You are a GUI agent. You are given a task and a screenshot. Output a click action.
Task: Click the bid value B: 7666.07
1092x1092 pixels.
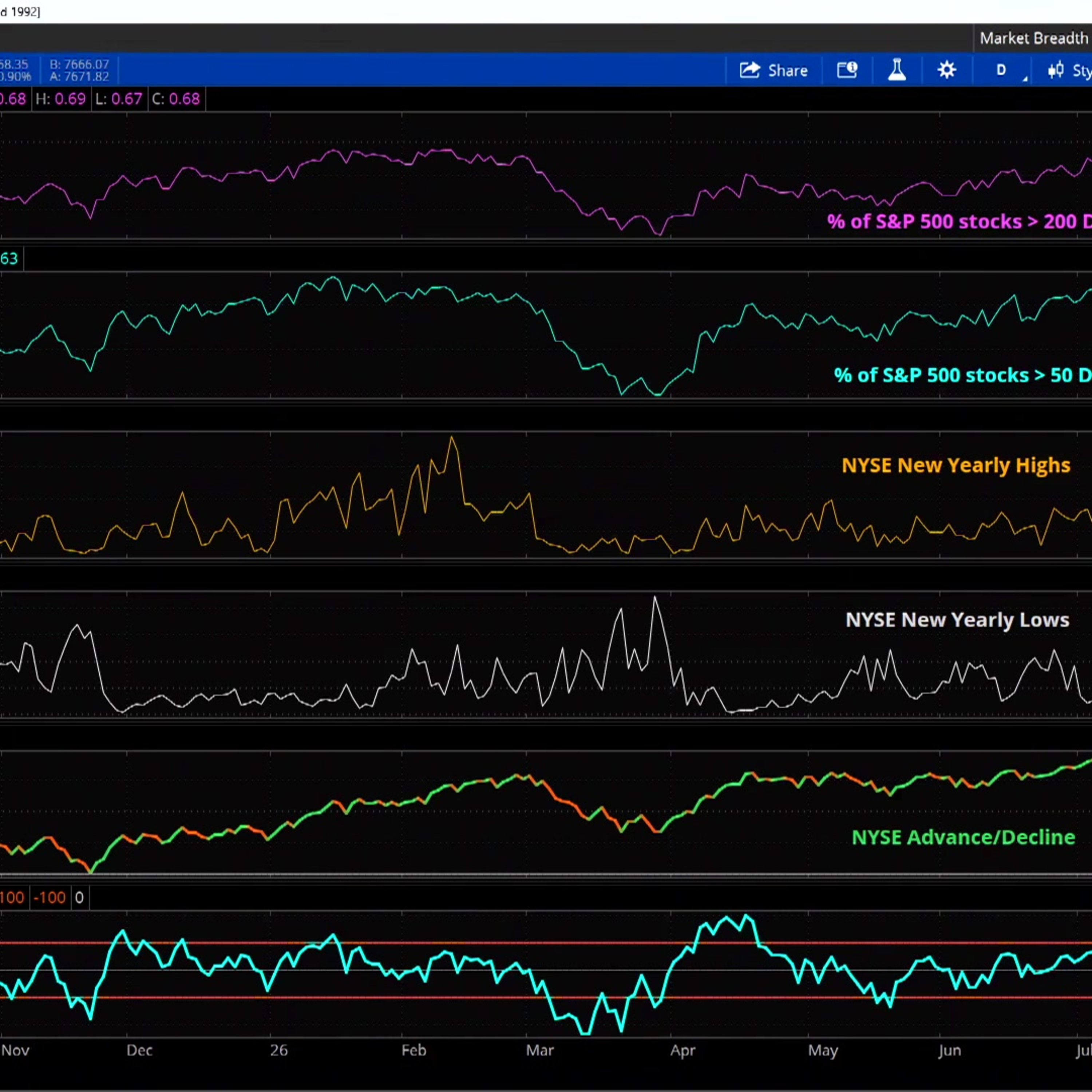pos(79,64)
